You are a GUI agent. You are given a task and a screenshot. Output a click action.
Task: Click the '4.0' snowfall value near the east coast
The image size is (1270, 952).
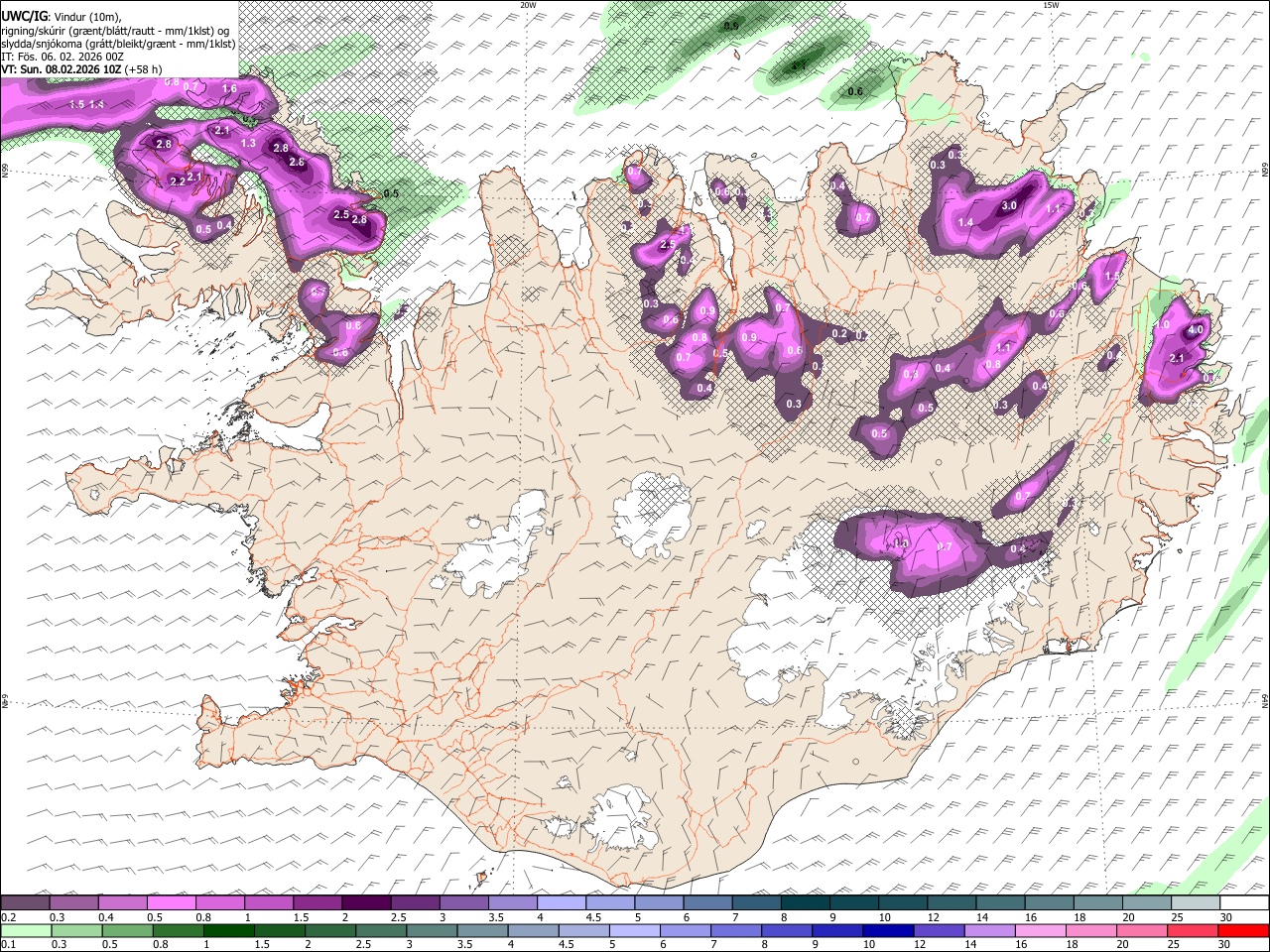[x=1195, y=330]
